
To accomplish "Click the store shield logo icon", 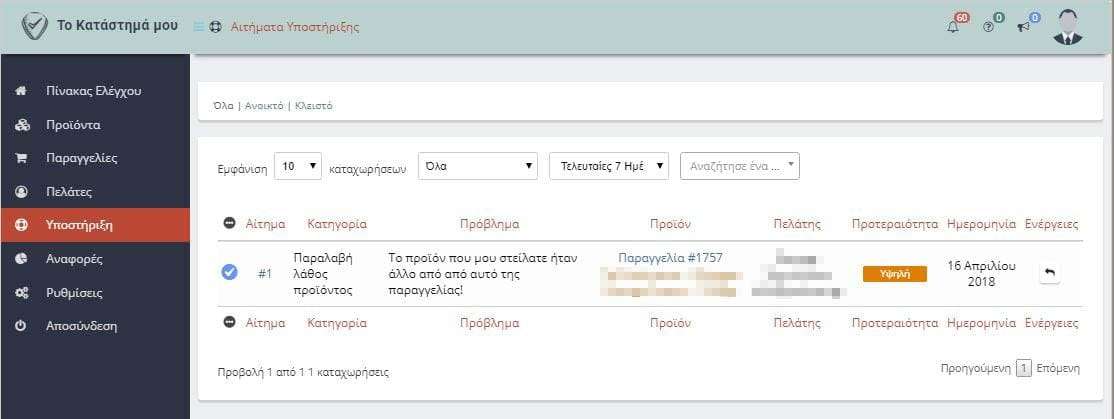I will 34,26.
